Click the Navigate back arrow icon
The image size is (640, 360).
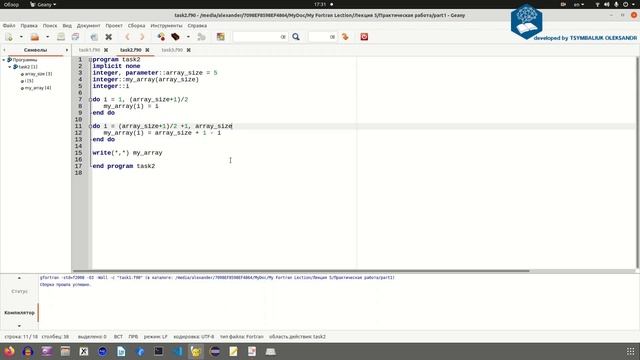click(x=127, y=37)
